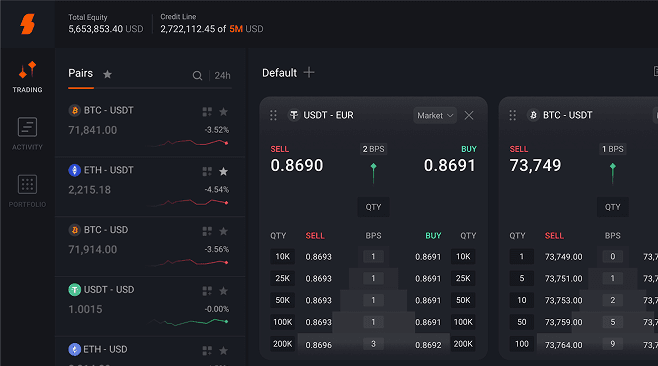Open the BTC - USDT pair row
The image size is (658, 366).
point(150,127)
